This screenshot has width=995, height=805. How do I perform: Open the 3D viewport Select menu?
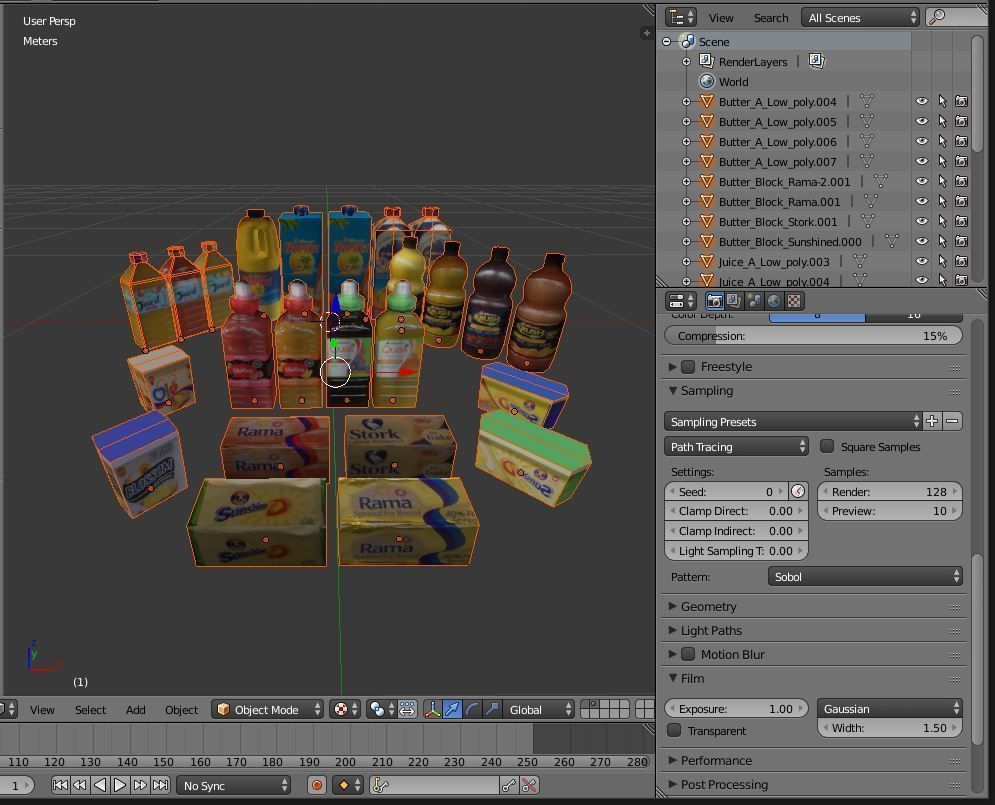point(90,709)
